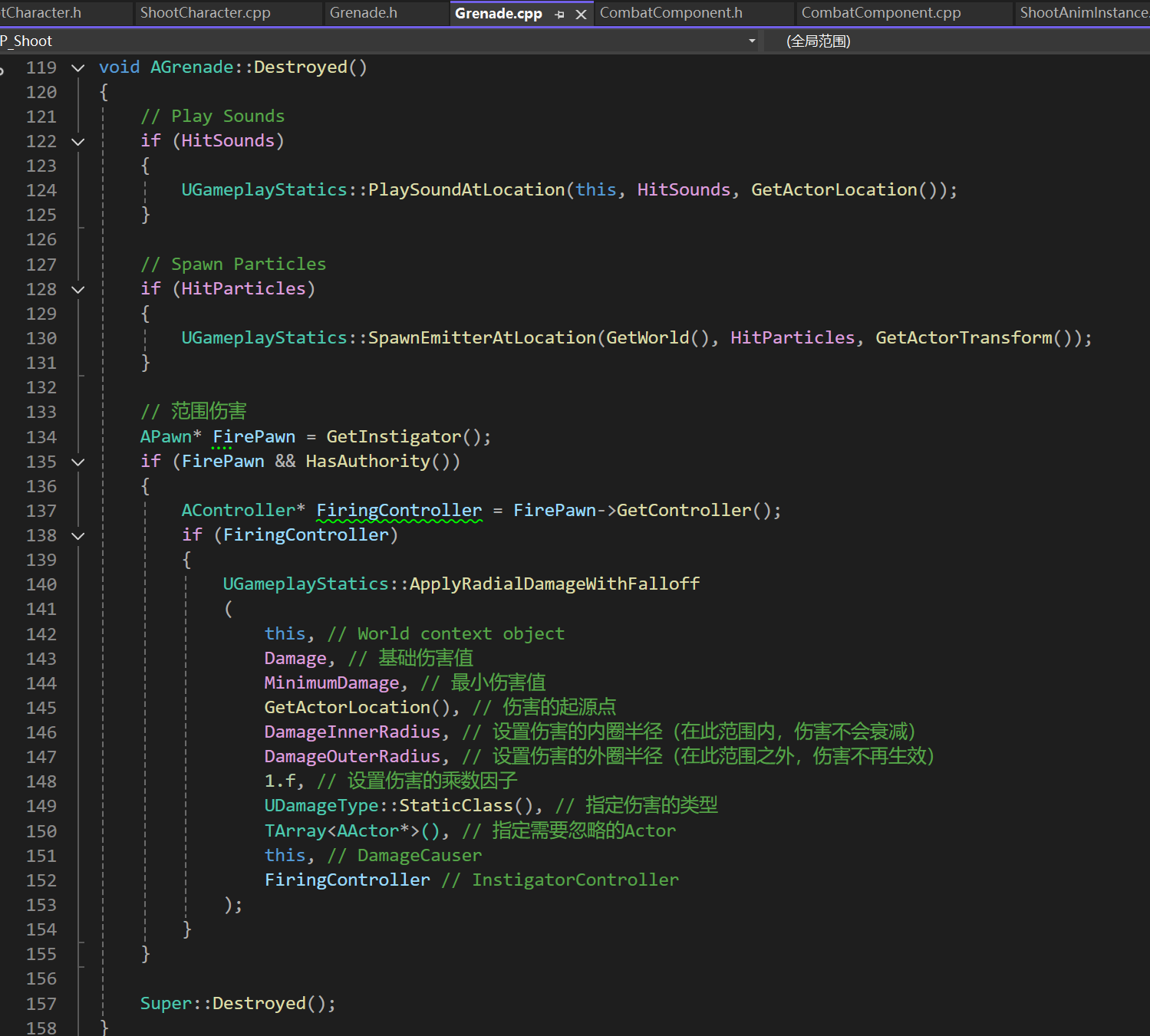
Task: Click the FirePawn variable declaration on line 134
Action: [254, 436]
